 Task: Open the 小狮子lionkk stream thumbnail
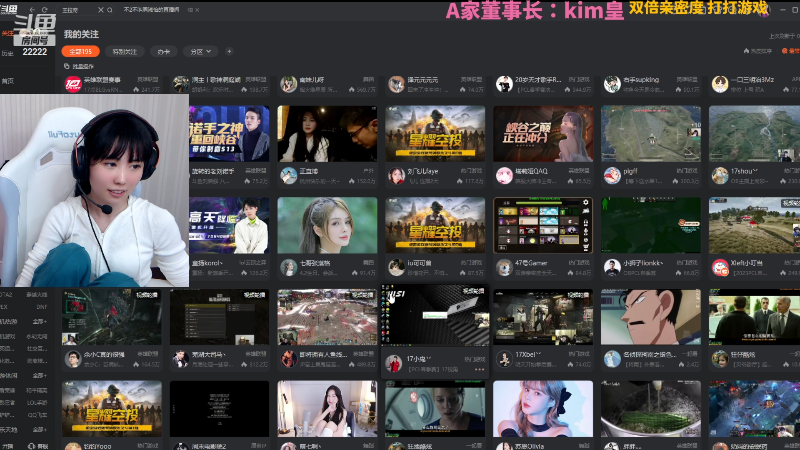click(x=651, y=225)
